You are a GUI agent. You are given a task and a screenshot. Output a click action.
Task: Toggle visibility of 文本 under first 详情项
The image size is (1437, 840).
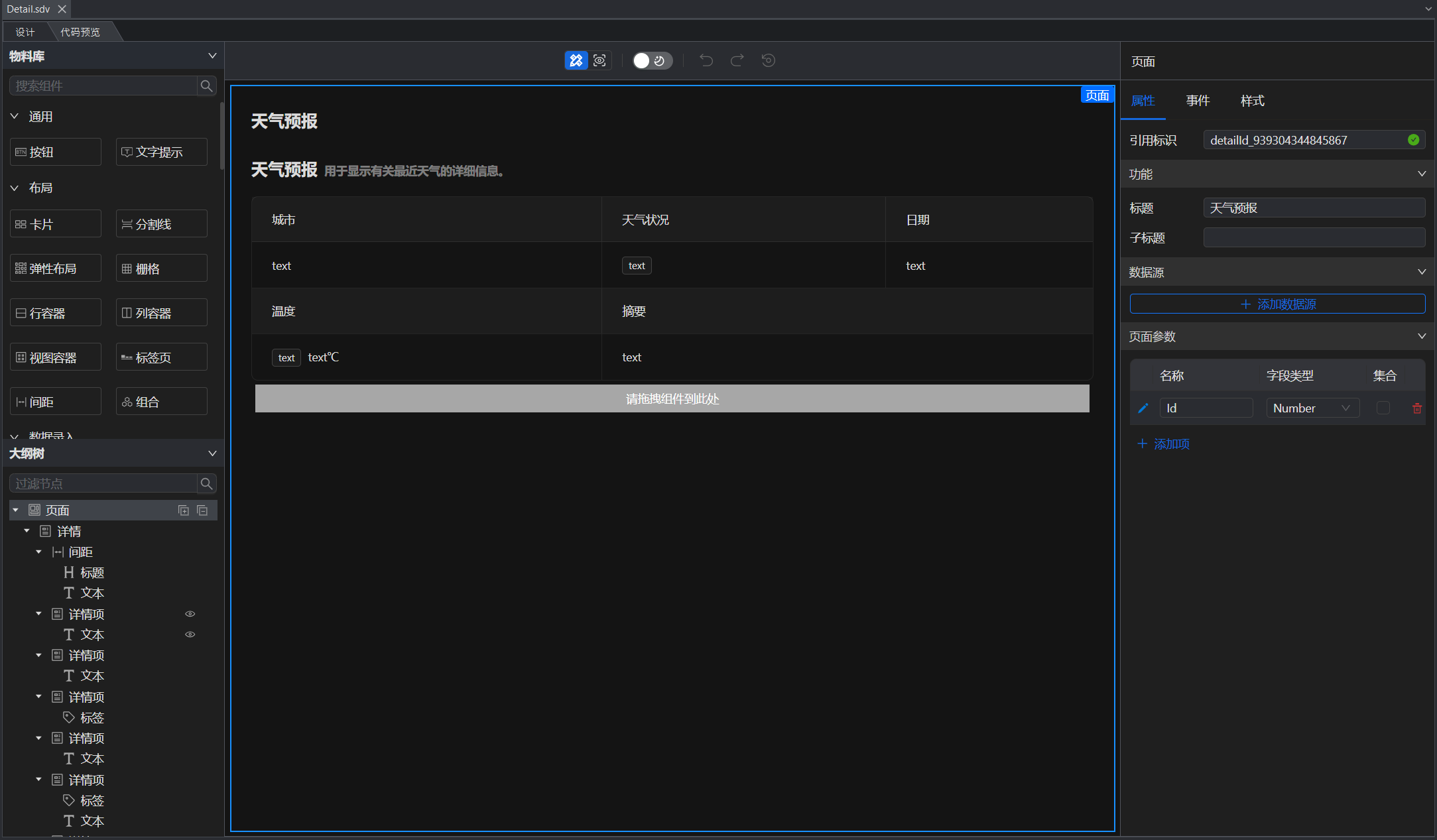[x=190, y=634]
